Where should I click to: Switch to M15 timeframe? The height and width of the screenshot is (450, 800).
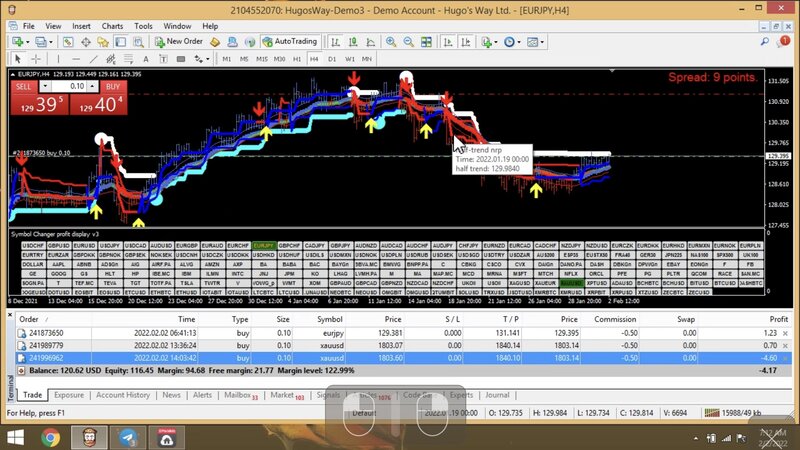pyautogui.click(x=262, y=59)
